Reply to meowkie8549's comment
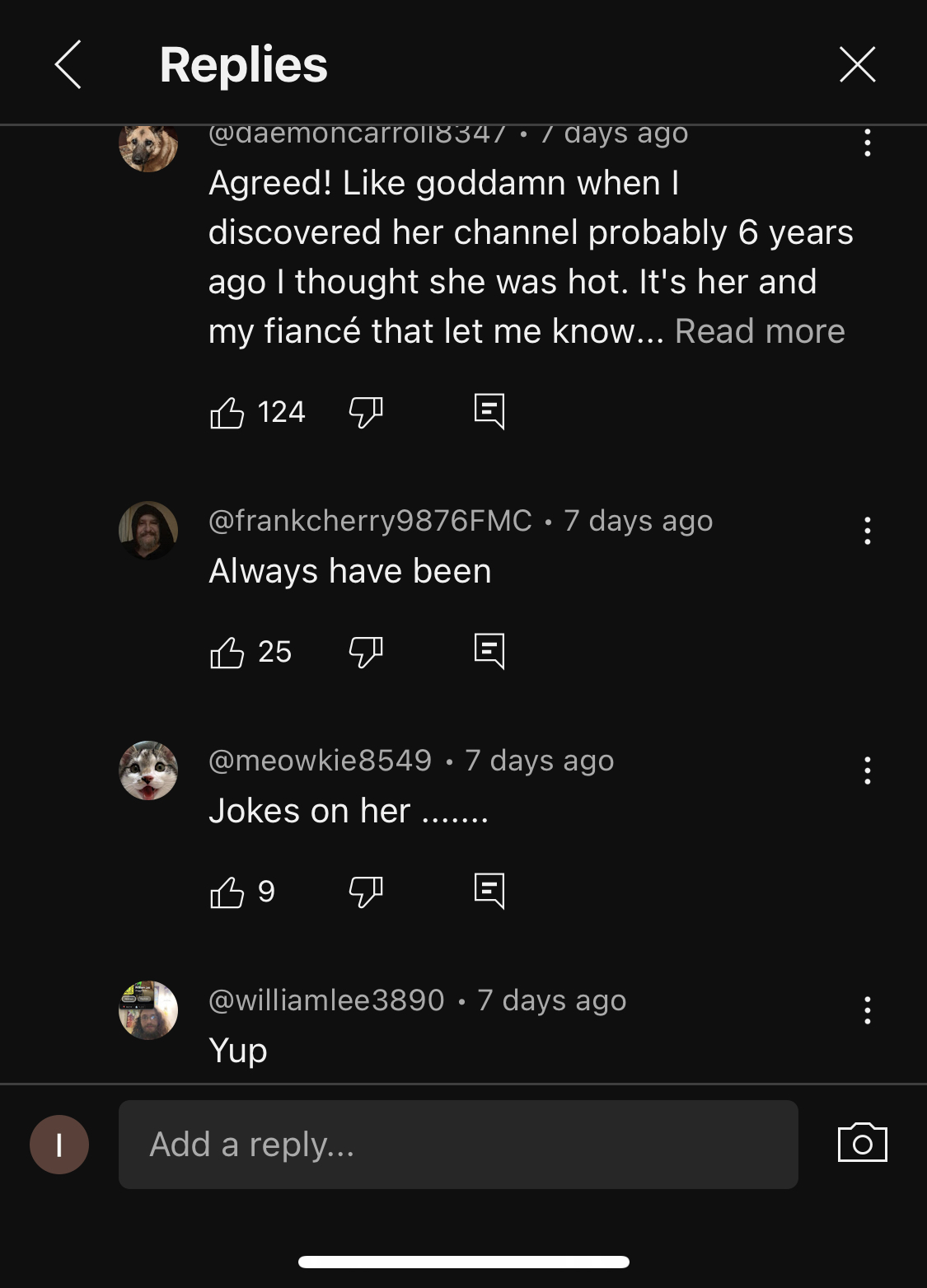This screenshot has width=927, height=1288. tap(489, 891)
